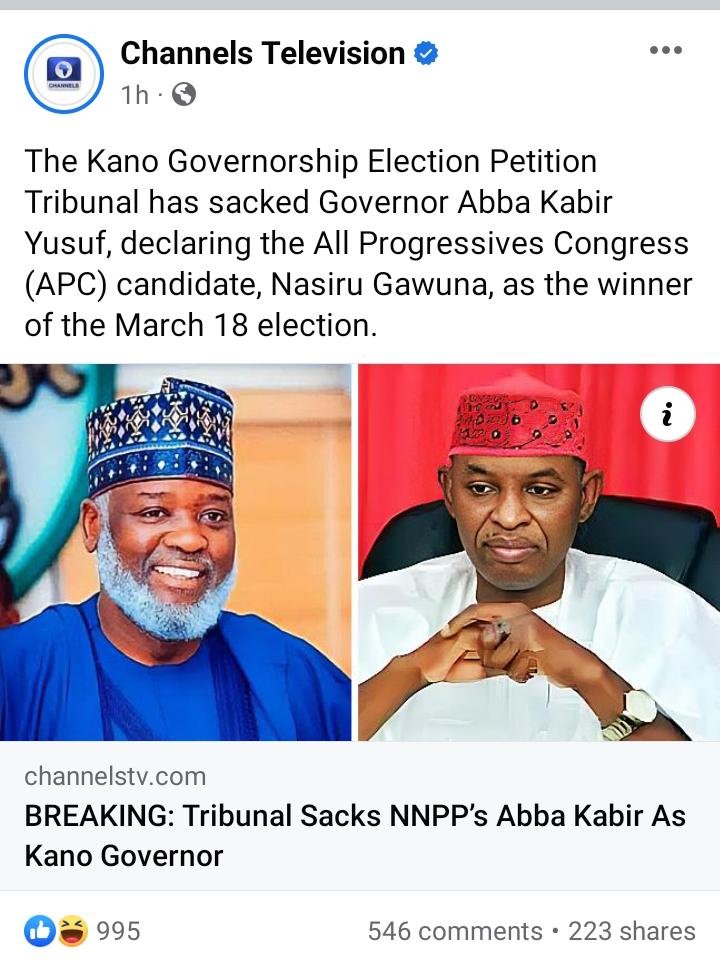Click the white link preview card area
Viewport: 720px width, 968px height.
point(360,816)
